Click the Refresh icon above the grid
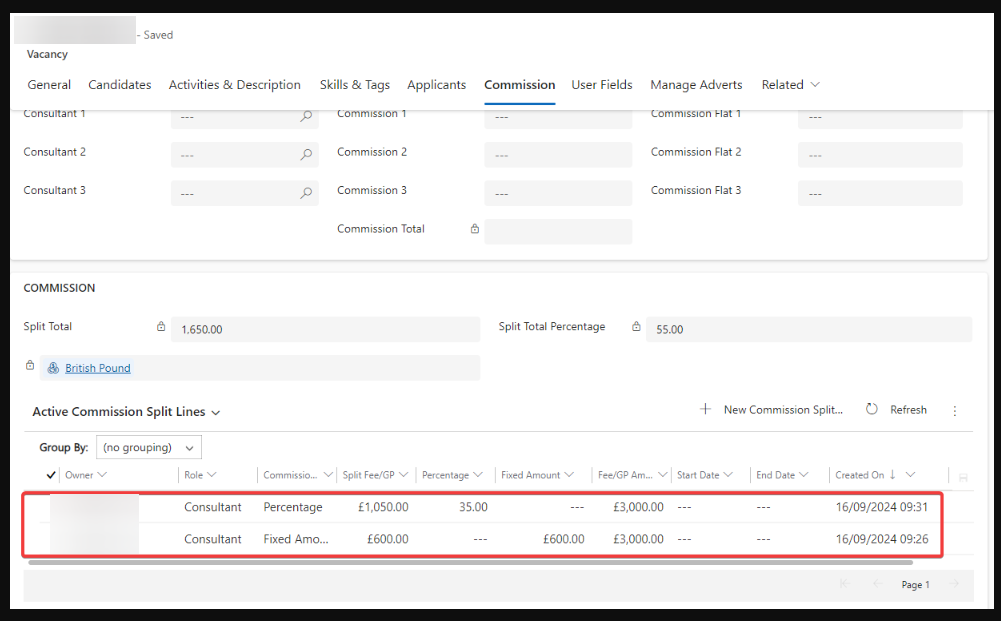This screenshot has width=1001, height=621. [x=870, y=409]
